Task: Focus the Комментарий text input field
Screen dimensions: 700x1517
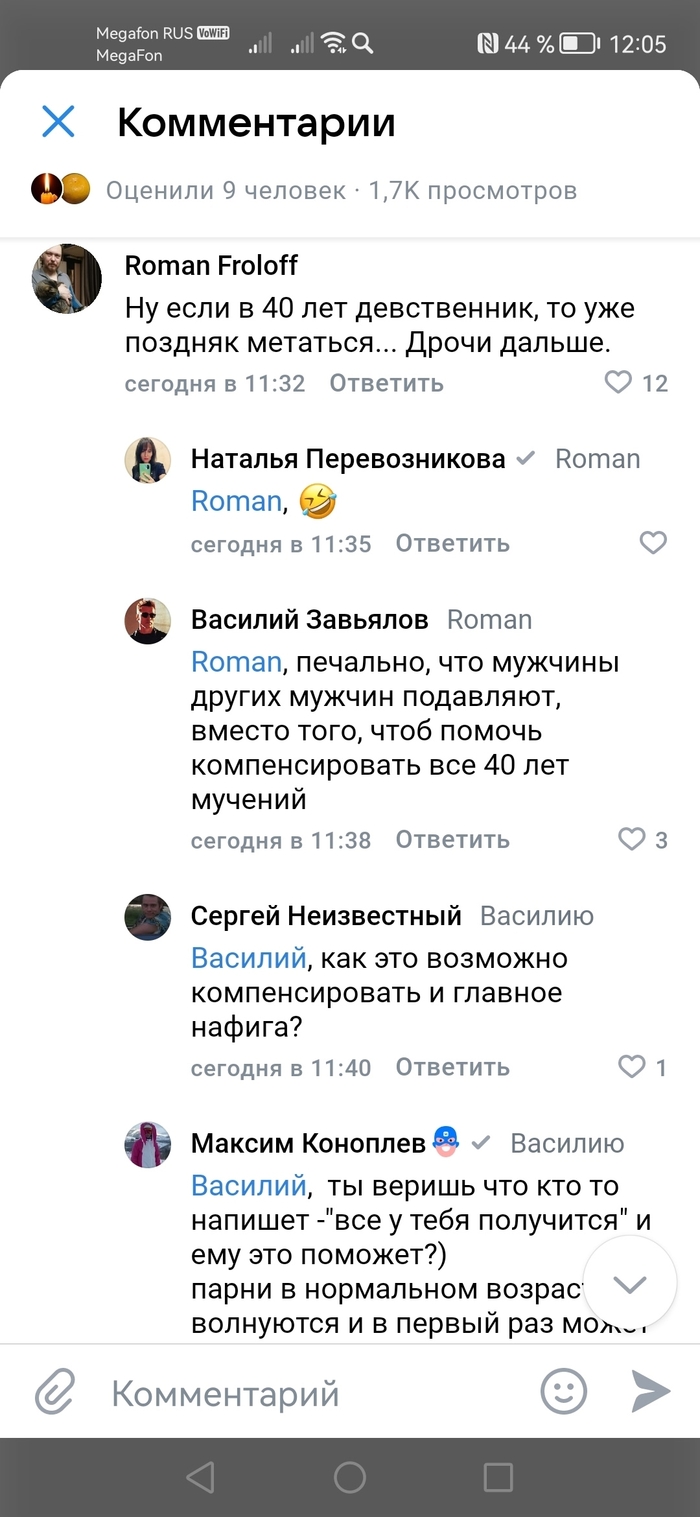Action: click(x=300, y=1393)
